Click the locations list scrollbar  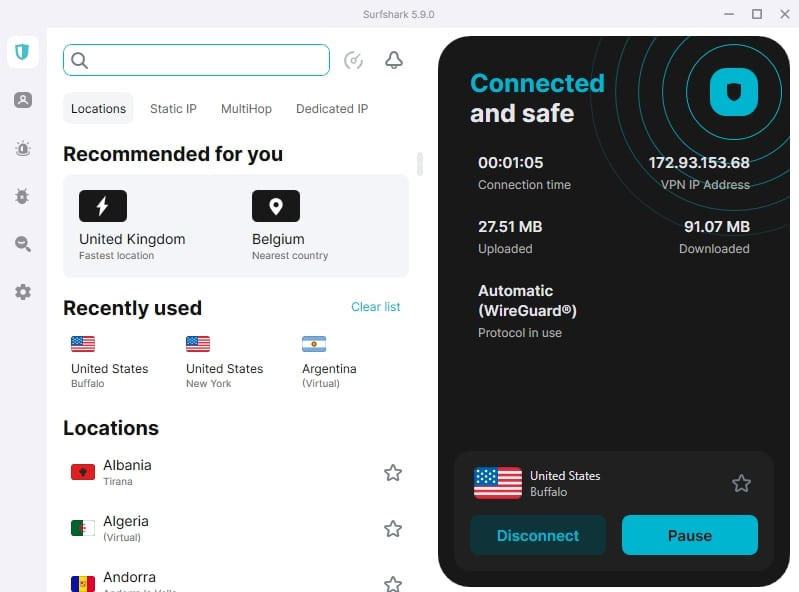pos(420,164)
